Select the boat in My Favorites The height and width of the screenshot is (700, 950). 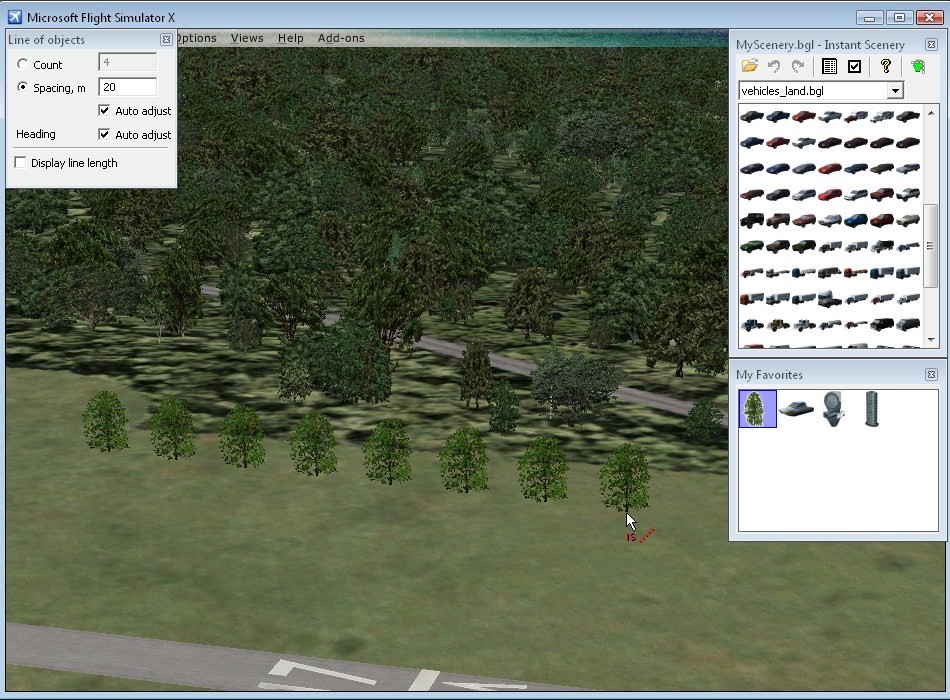tap(796, 409)
